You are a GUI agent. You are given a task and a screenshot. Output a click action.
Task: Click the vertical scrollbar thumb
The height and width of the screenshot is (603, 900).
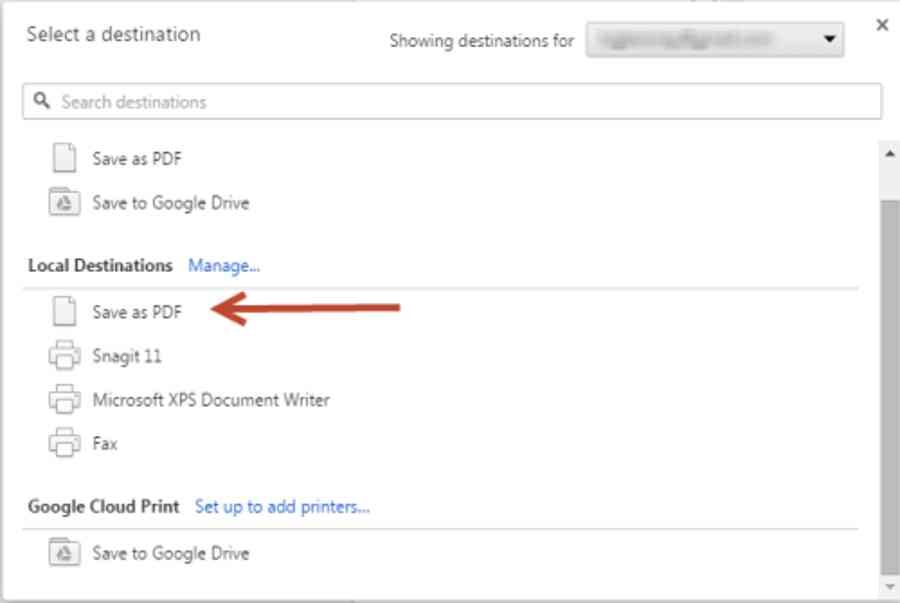tap(890, 387)
